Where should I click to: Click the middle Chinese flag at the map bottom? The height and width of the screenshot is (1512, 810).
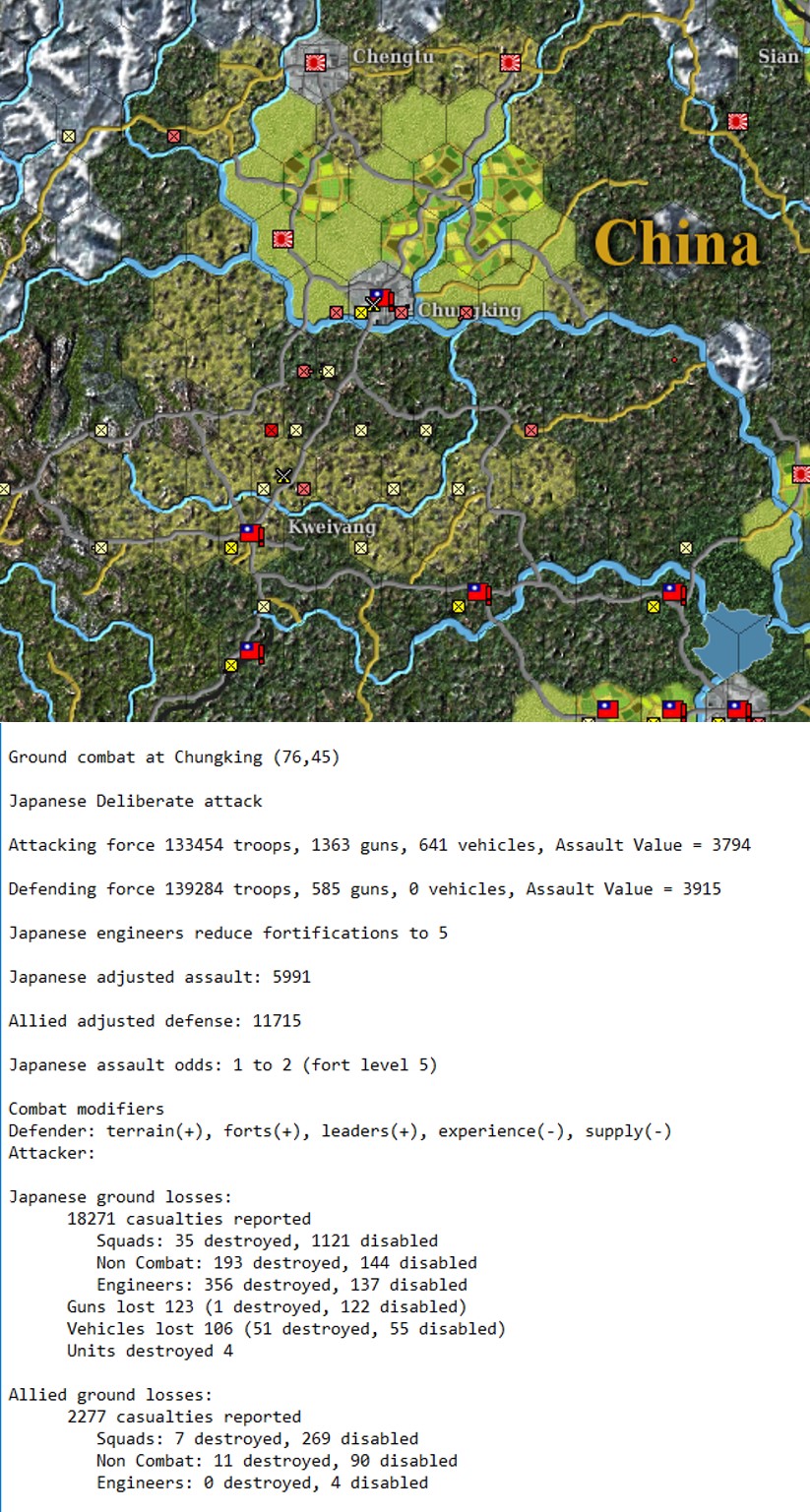click(673, 709)
